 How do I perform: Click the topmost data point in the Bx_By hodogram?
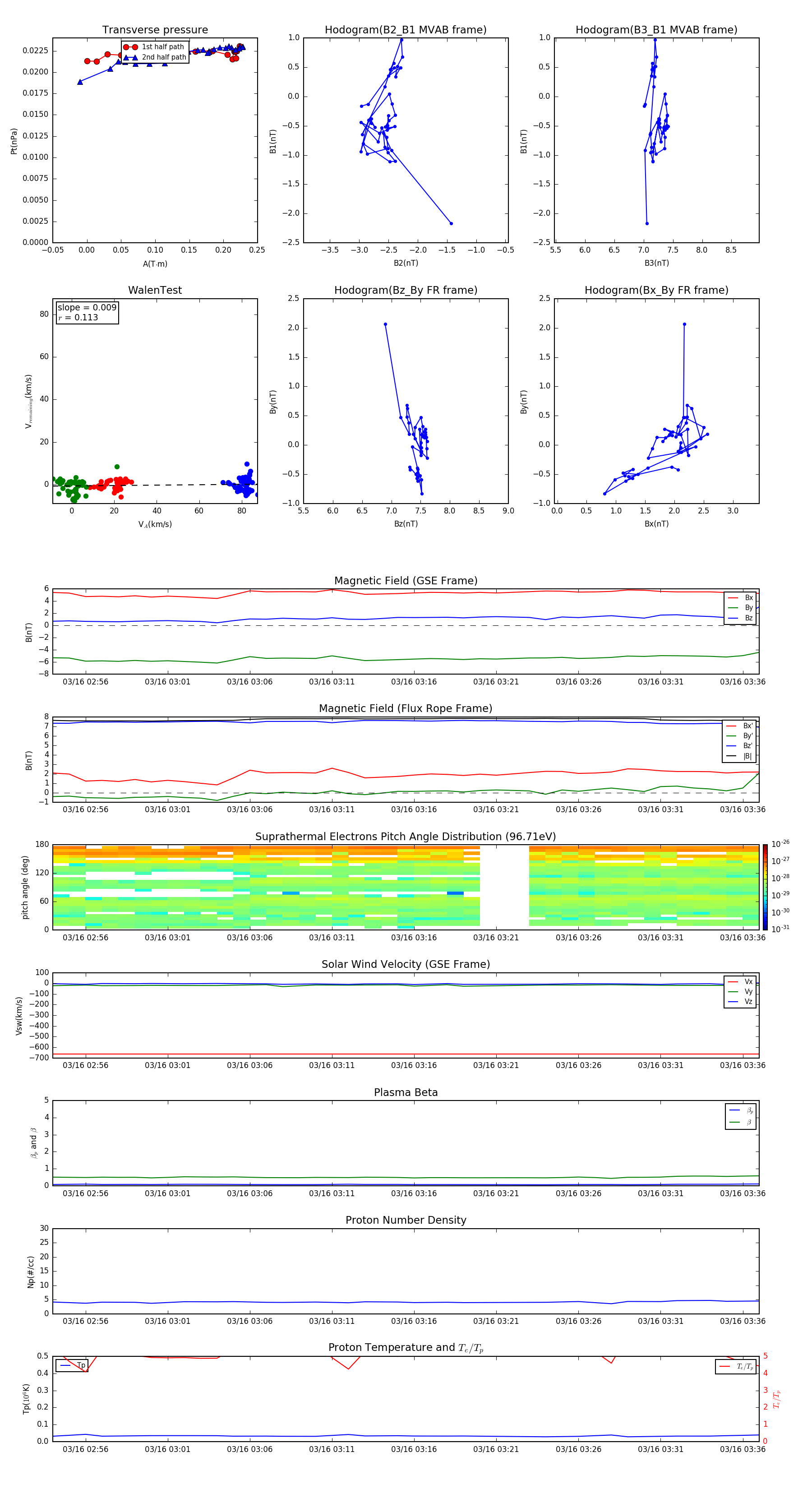click(x=684, y=324)
